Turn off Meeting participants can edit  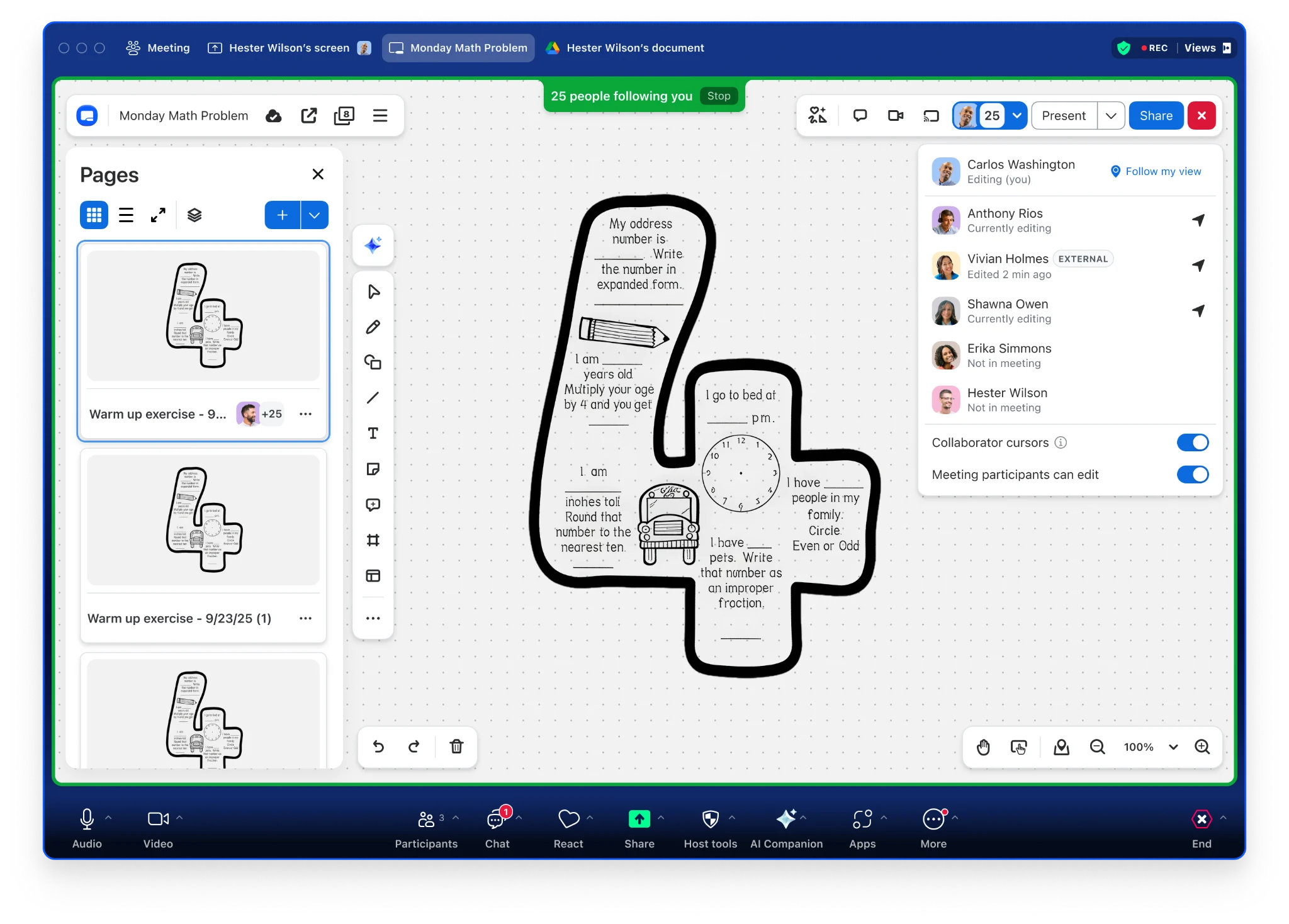click(1193, 475)
